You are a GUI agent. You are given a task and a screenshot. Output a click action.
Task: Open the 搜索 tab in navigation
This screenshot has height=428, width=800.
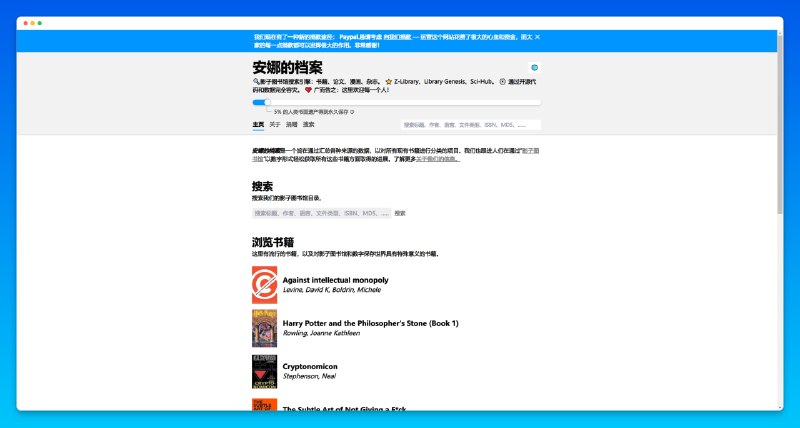tap(309, 125)
